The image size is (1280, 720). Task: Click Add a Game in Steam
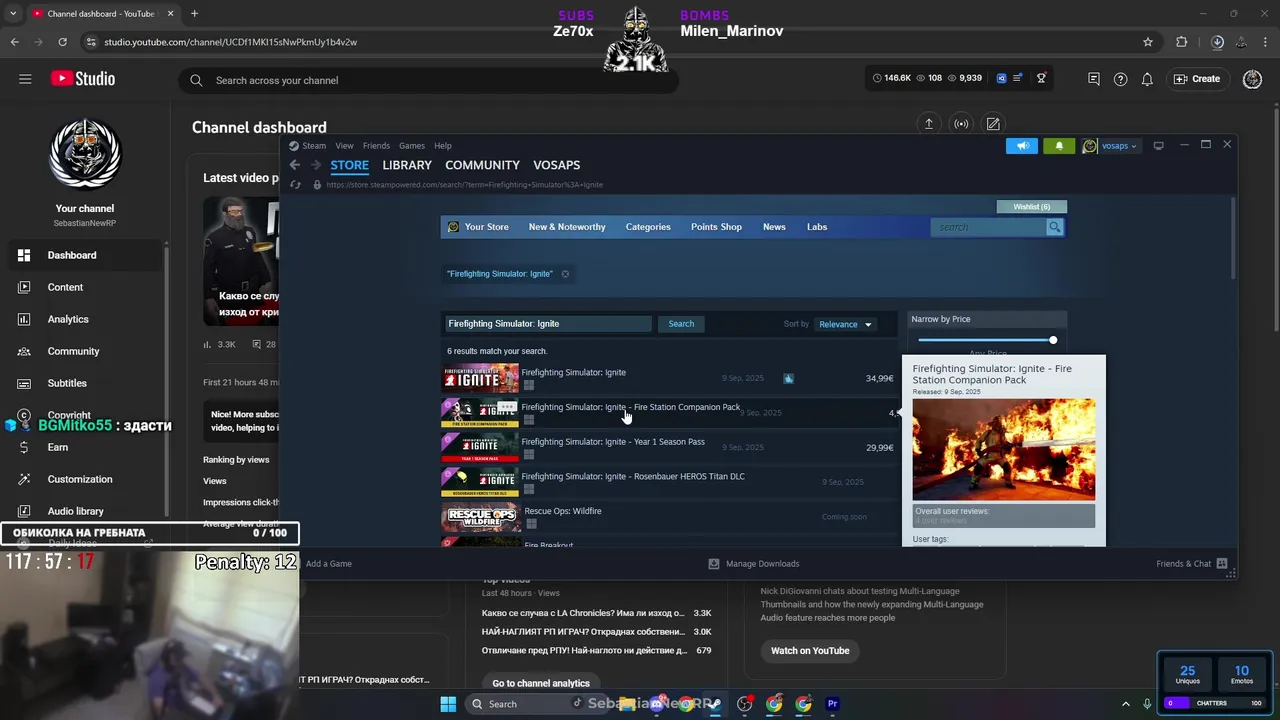(328, 564)
